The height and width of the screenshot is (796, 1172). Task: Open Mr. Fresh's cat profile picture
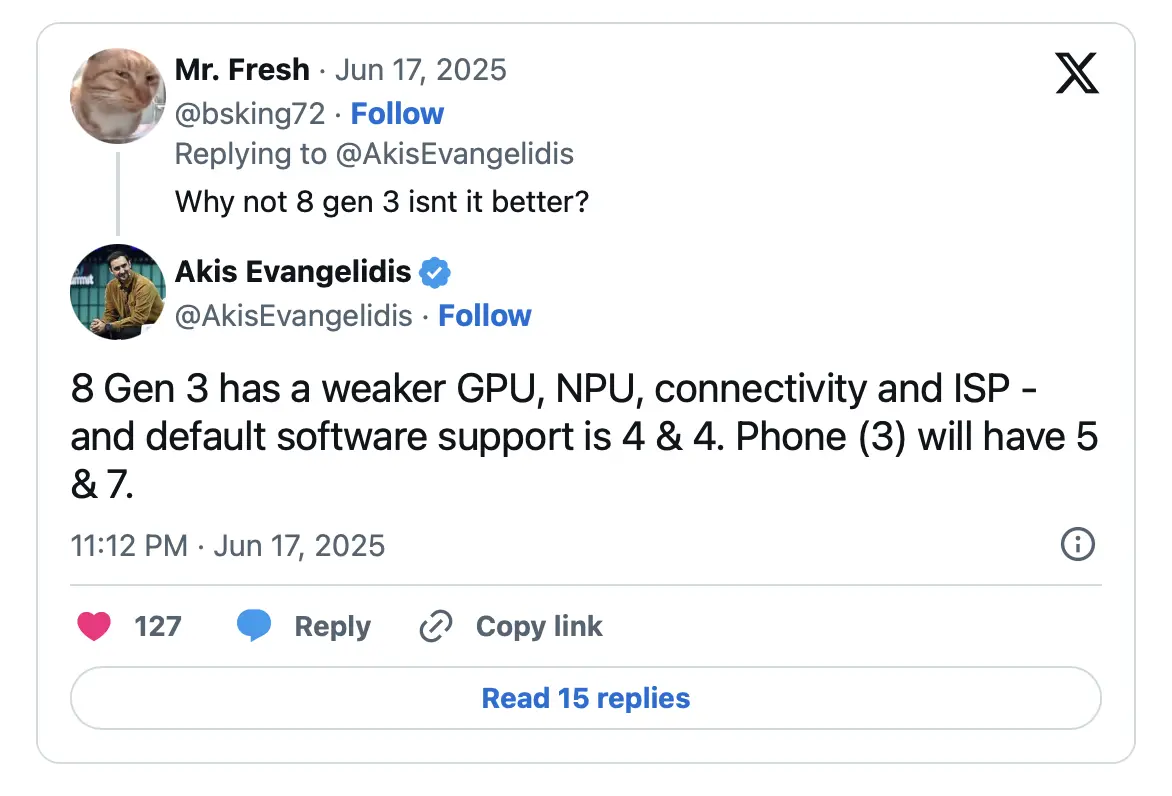[117, 96]
